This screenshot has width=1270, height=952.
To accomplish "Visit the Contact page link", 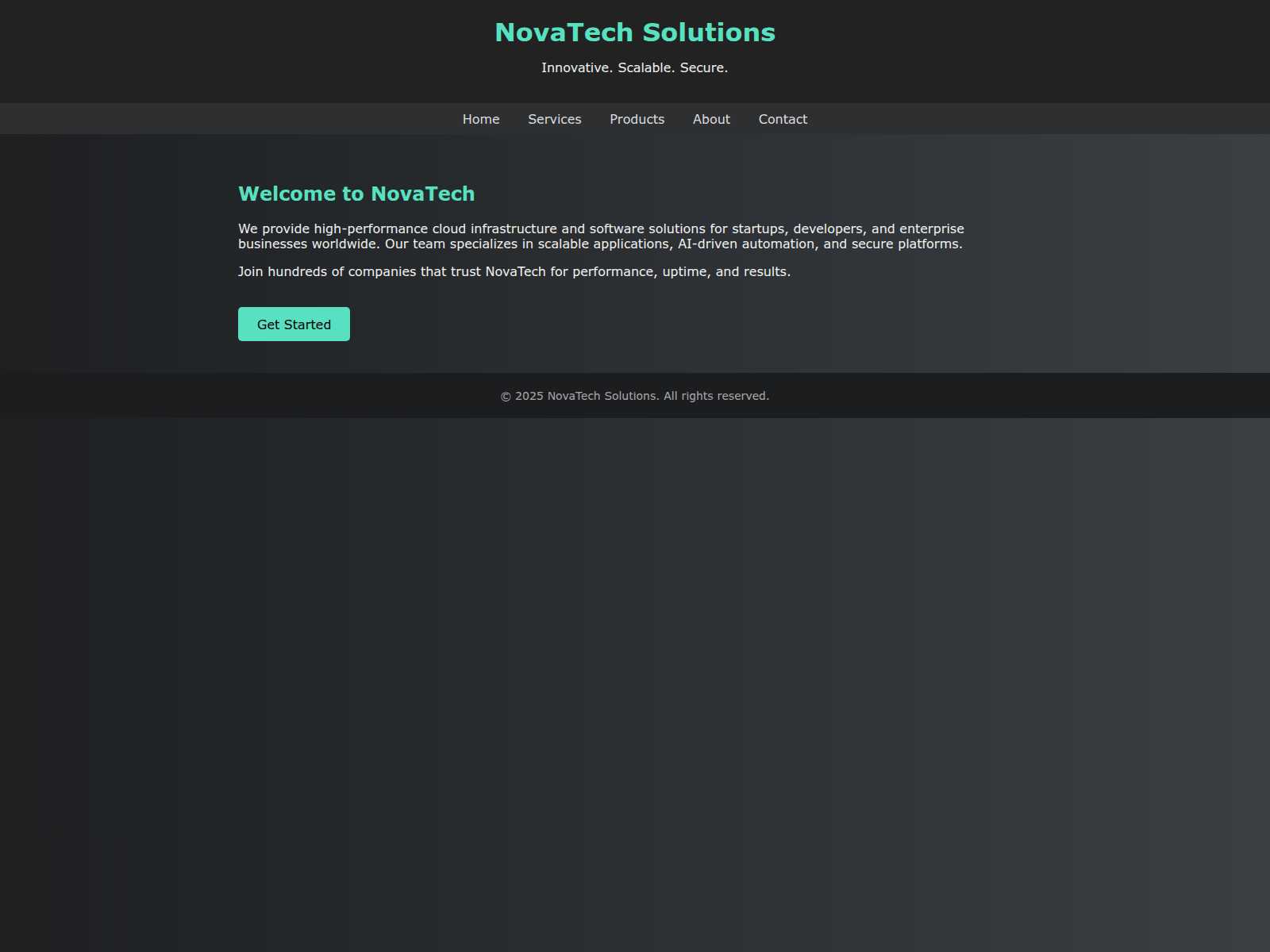I will click(783, 119).
